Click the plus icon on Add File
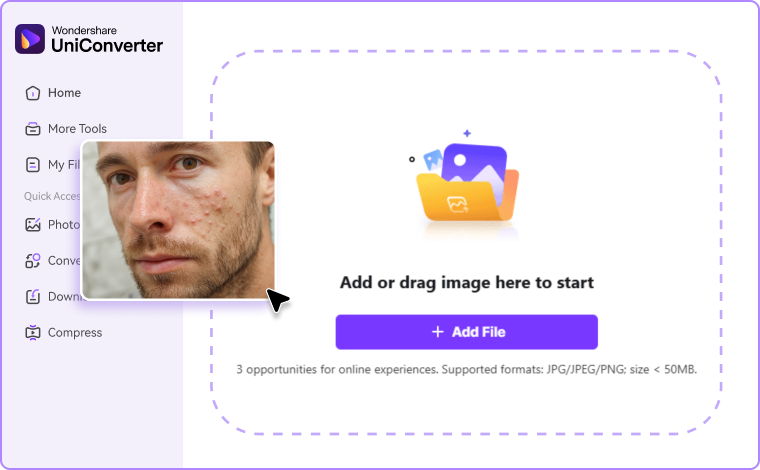This screenshot has width=760, height=470. (x=438, y=332)
